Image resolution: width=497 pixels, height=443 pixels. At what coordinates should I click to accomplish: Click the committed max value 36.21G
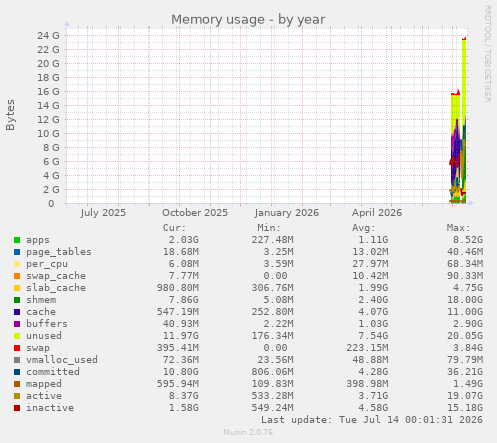coord(465,372)
